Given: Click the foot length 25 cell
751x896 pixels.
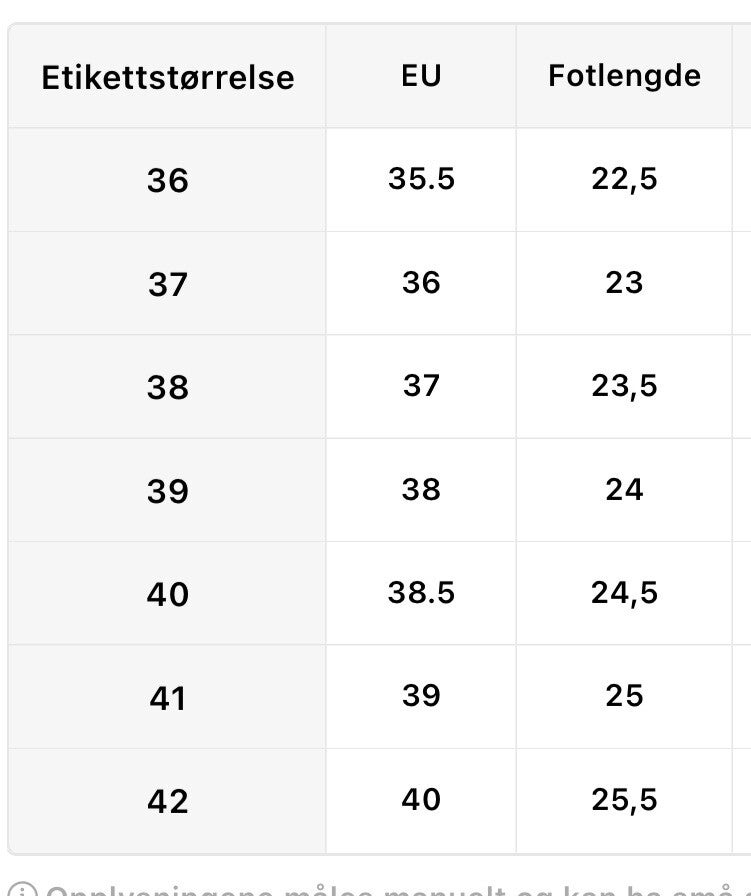Looking at the screenshot, I should click(x=624, y=696).
